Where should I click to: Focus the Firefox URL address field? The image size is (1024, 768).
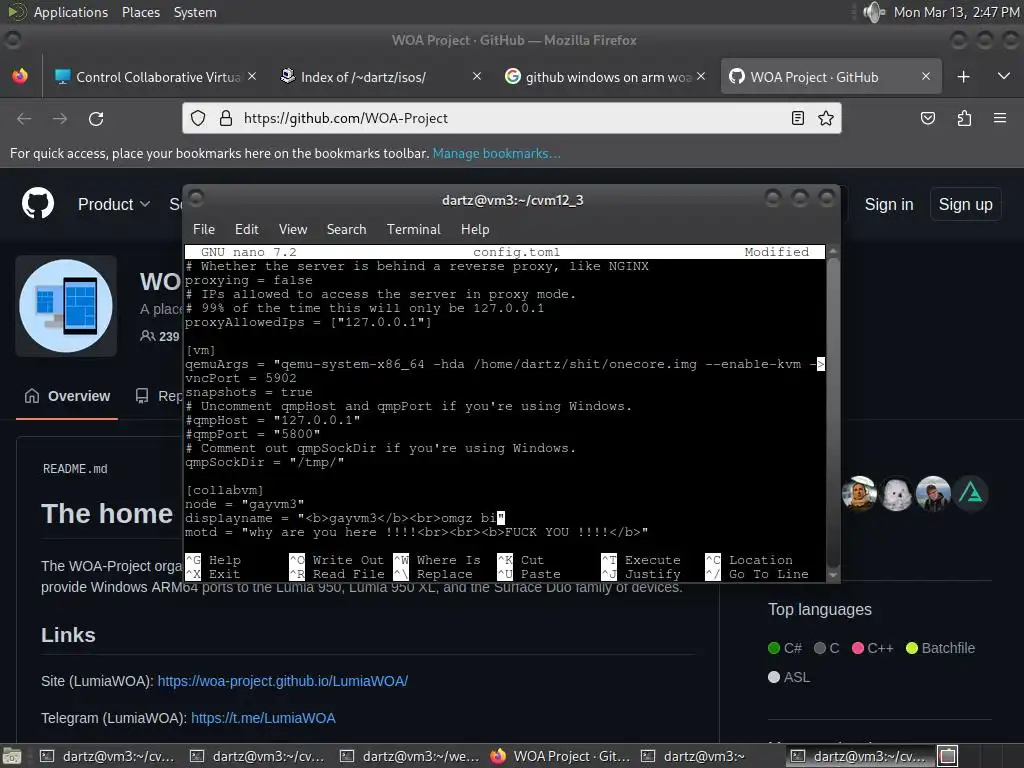tap(509, 118)
